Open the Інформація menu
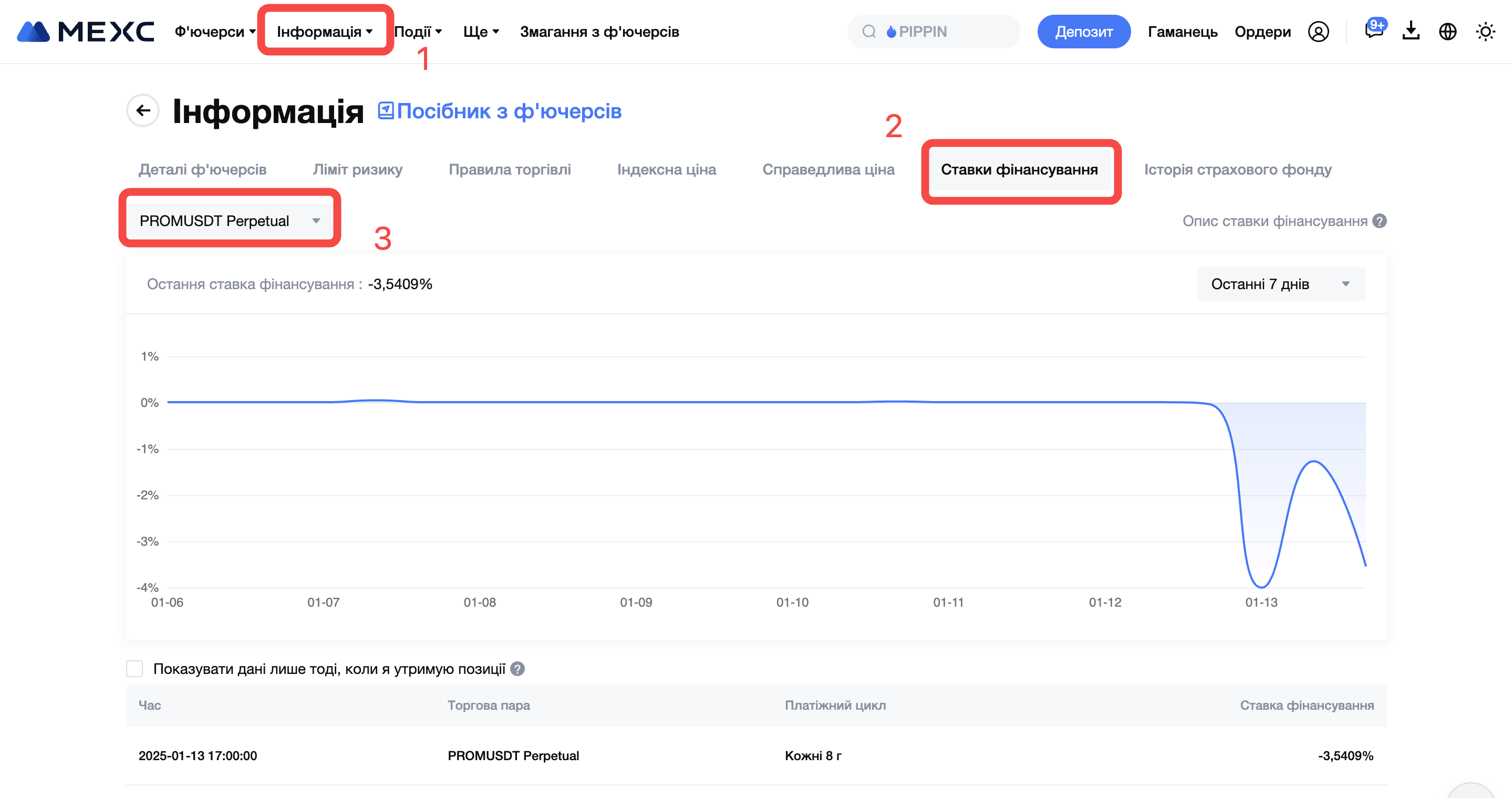Screen dimensions: 1512x798 click(325, 32)
